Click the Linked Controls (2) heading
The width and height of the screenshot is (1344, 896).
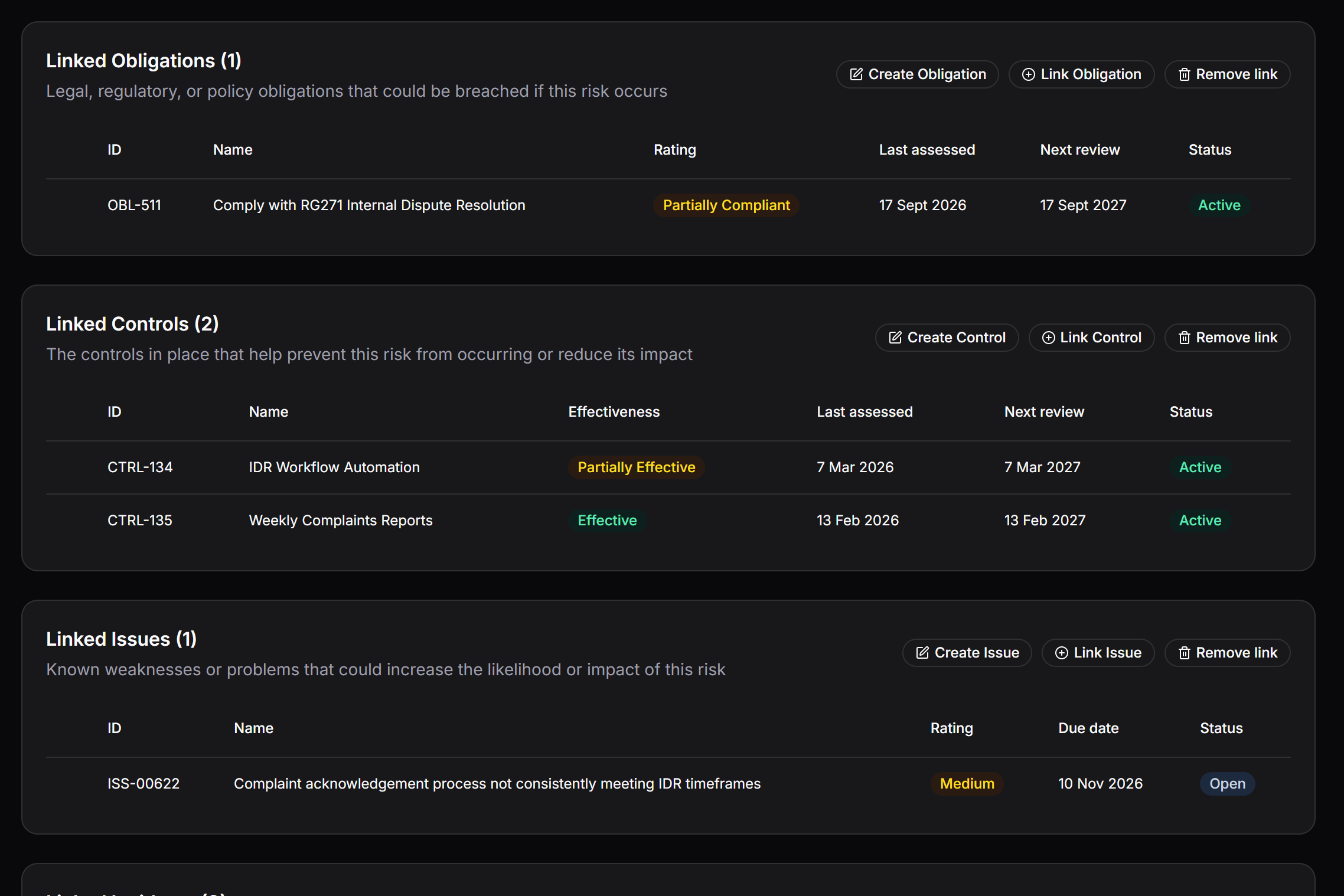point(132,324)
